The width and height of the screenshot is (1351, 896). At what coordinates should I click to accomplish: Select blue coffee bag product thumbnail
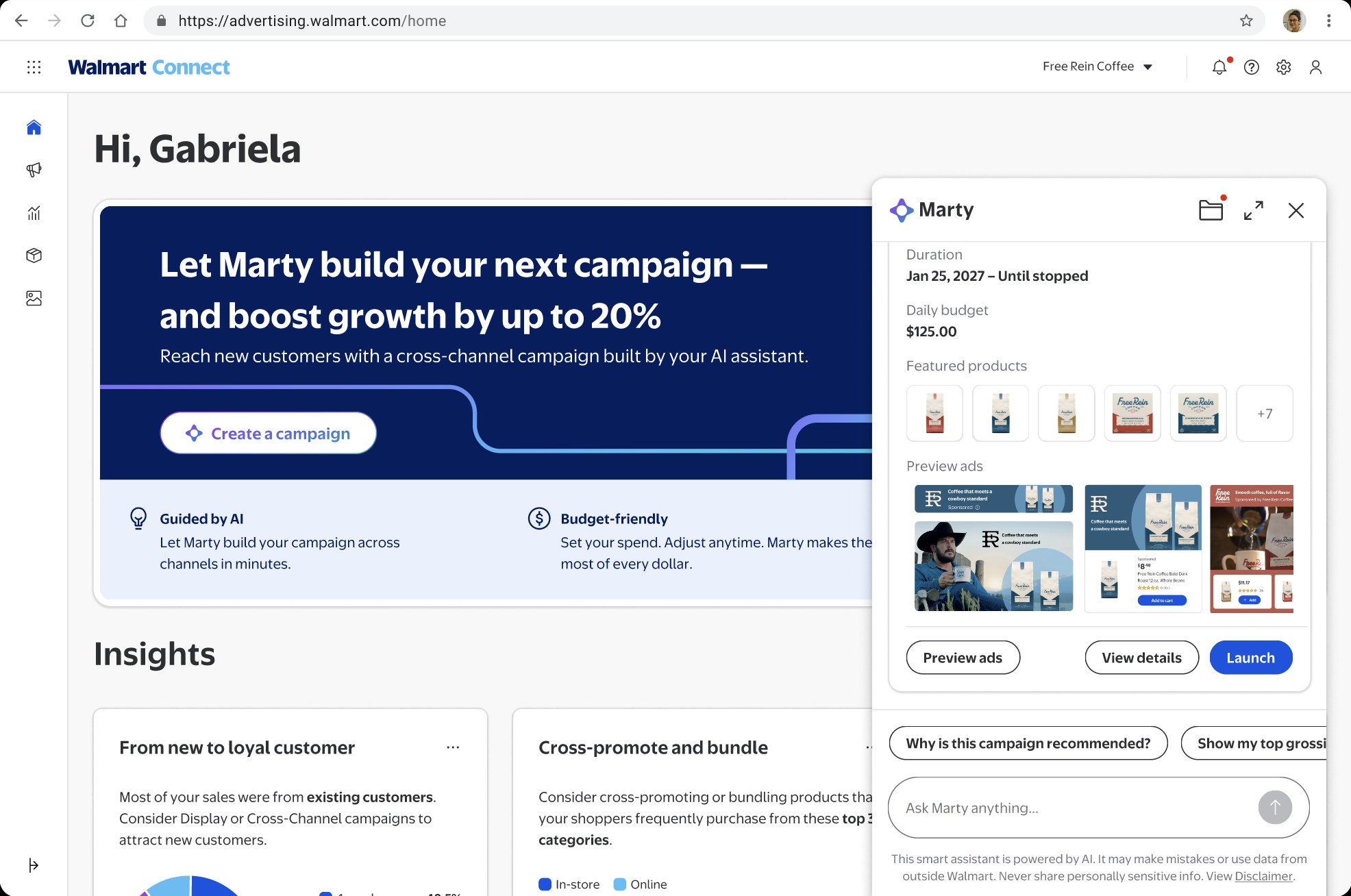(1000, 413)
